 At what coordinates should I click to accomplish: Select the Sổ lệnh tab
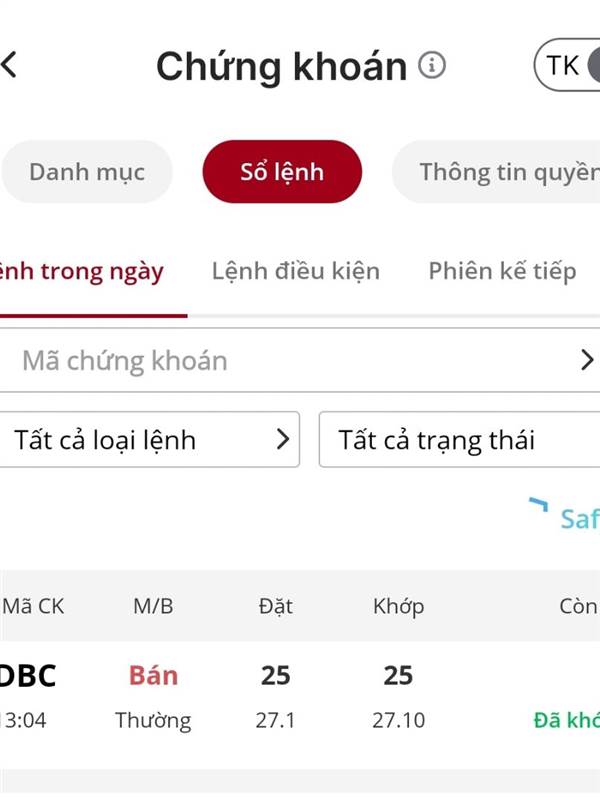click(282, 171)
